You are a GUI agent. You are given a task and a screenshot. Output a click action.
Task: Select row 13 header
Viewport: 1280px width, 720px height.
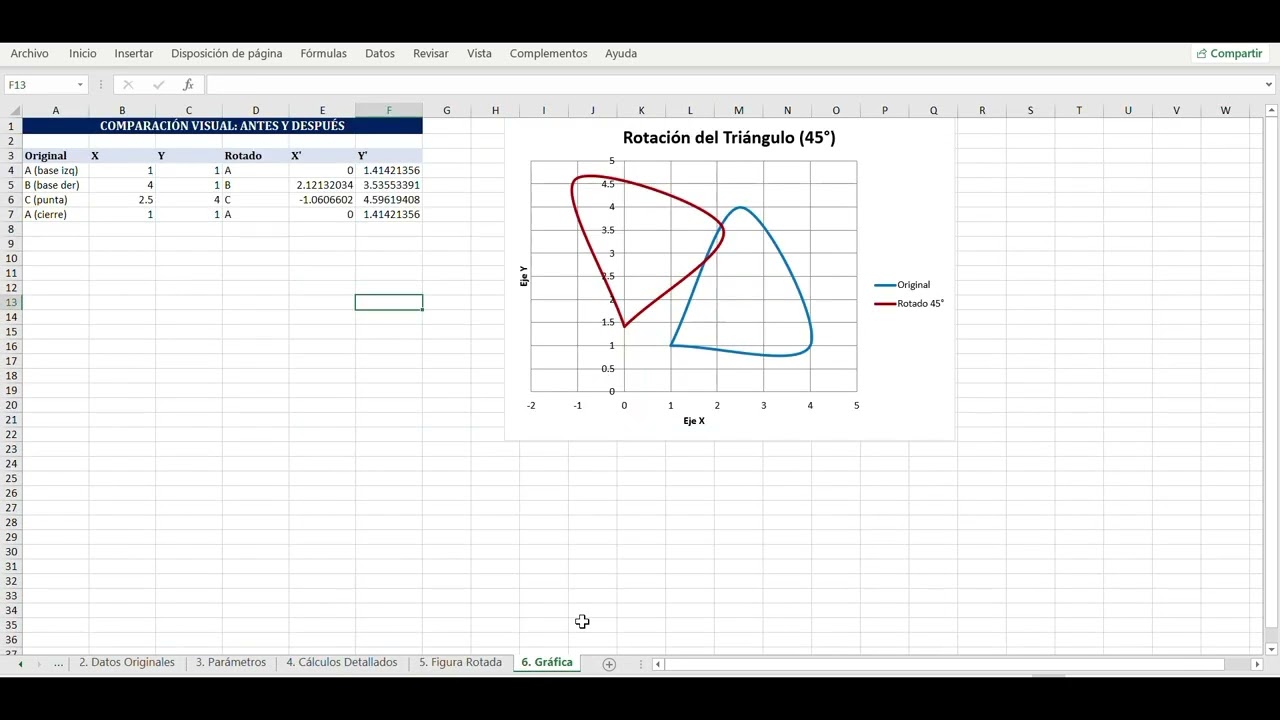pyautogui.click(x=11, y=302)
